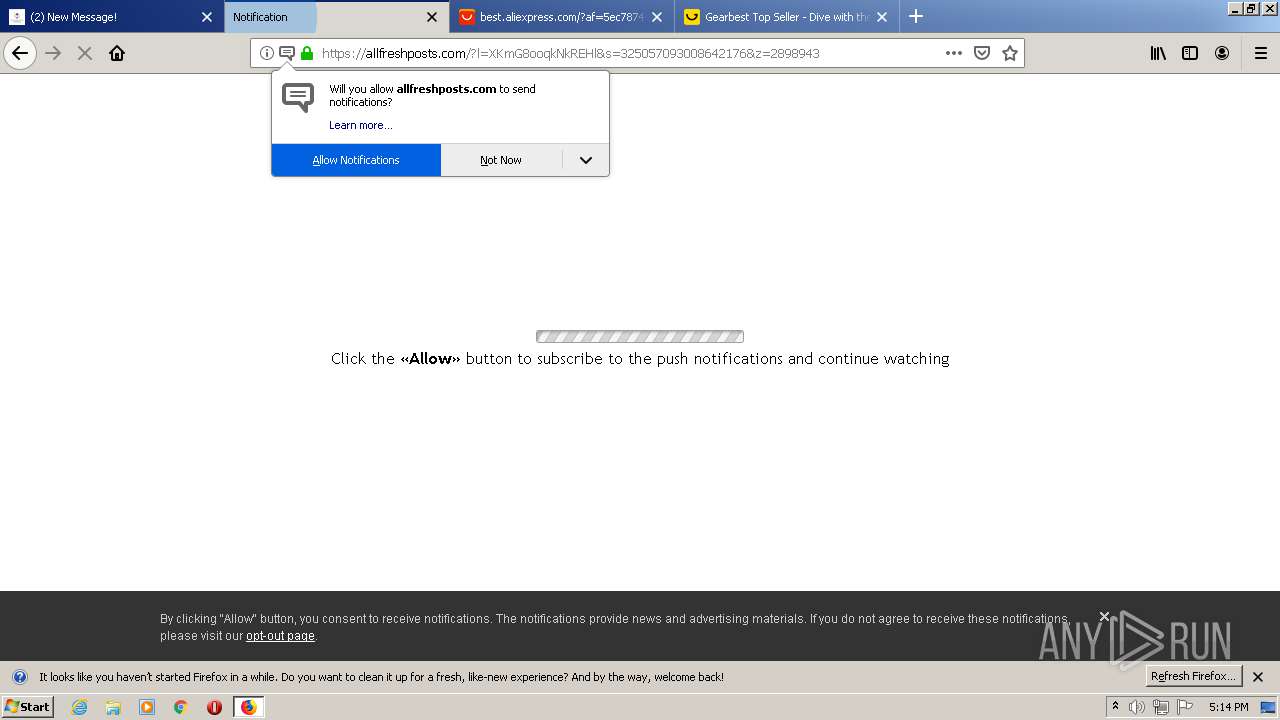The width and height of the screenshot is (1280, 720).
Task: Click the Show desktop button
Action: [x=1269, y=707]
